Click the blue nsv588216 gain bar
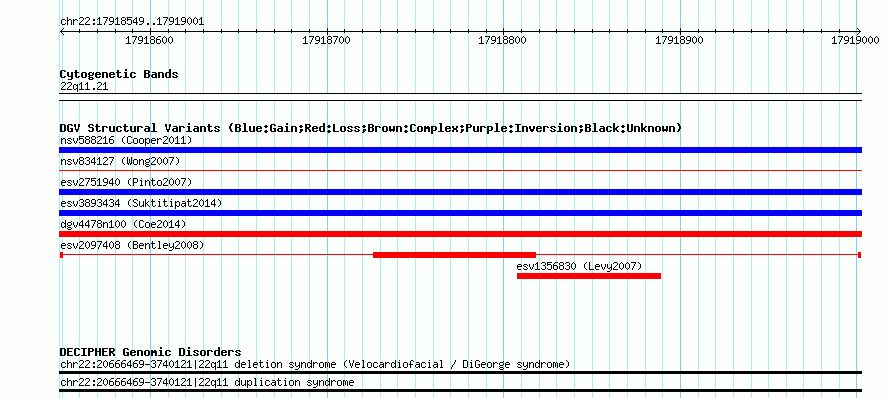Screen dimensions: 890x398 [460, 150]
